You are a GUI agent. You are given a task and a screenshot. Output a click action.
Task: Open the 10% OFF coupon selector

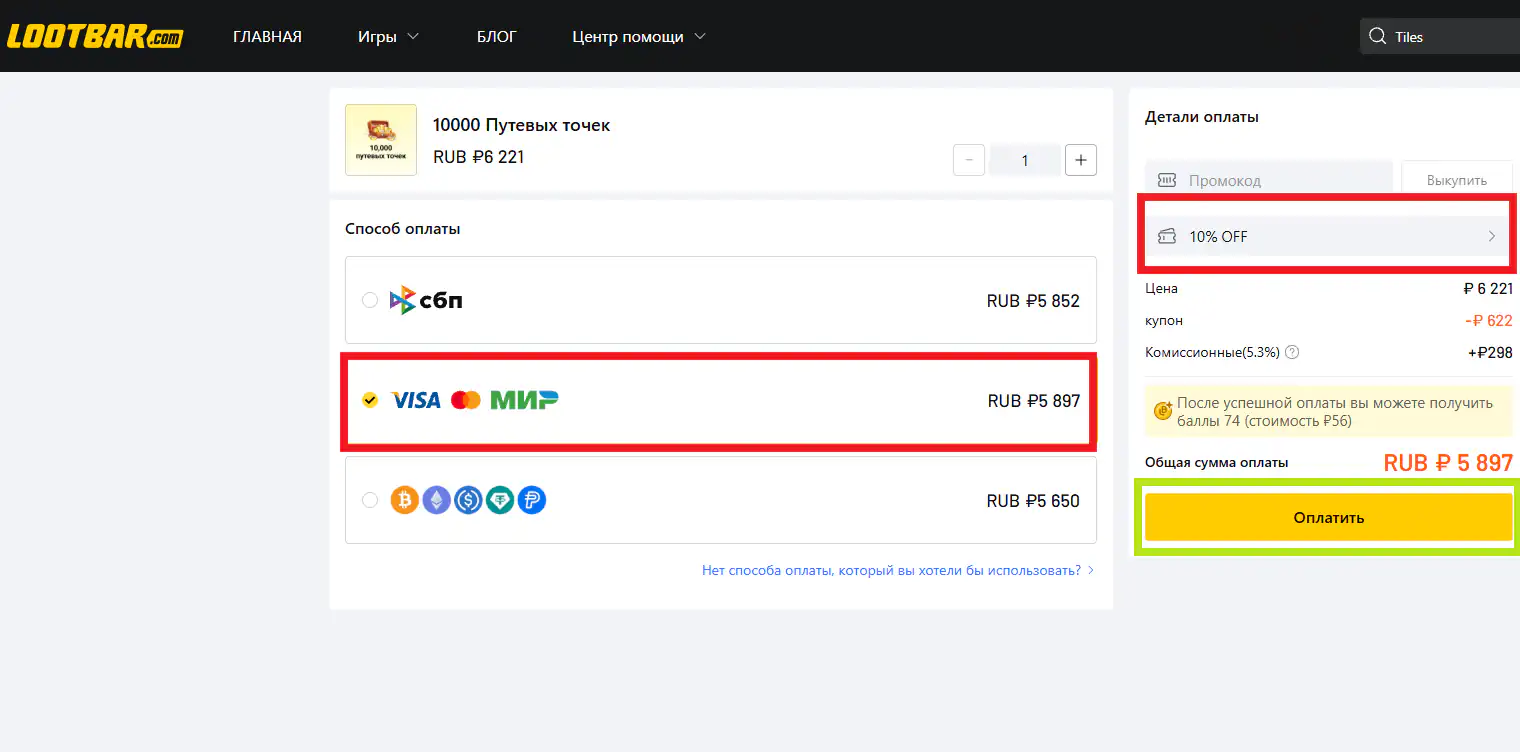pos(1328,237)
